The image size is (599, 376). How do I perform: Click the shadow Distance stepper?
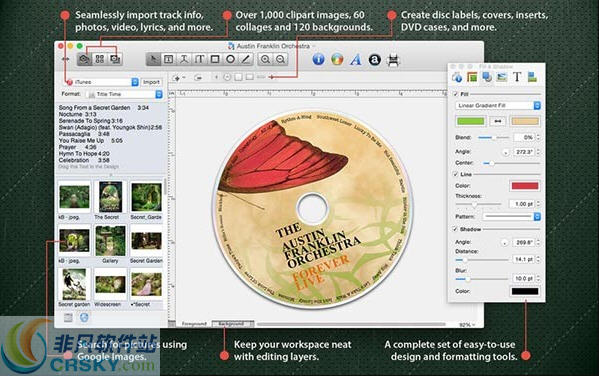538,259
